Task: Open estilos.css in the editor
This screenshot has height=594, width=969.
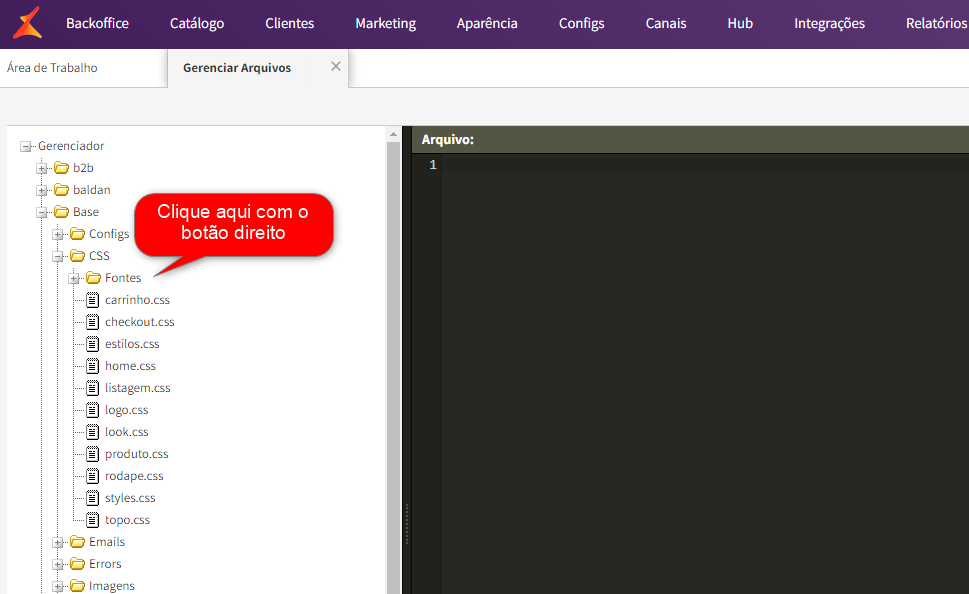Action: pyautogui.click(x=132, y=344)
